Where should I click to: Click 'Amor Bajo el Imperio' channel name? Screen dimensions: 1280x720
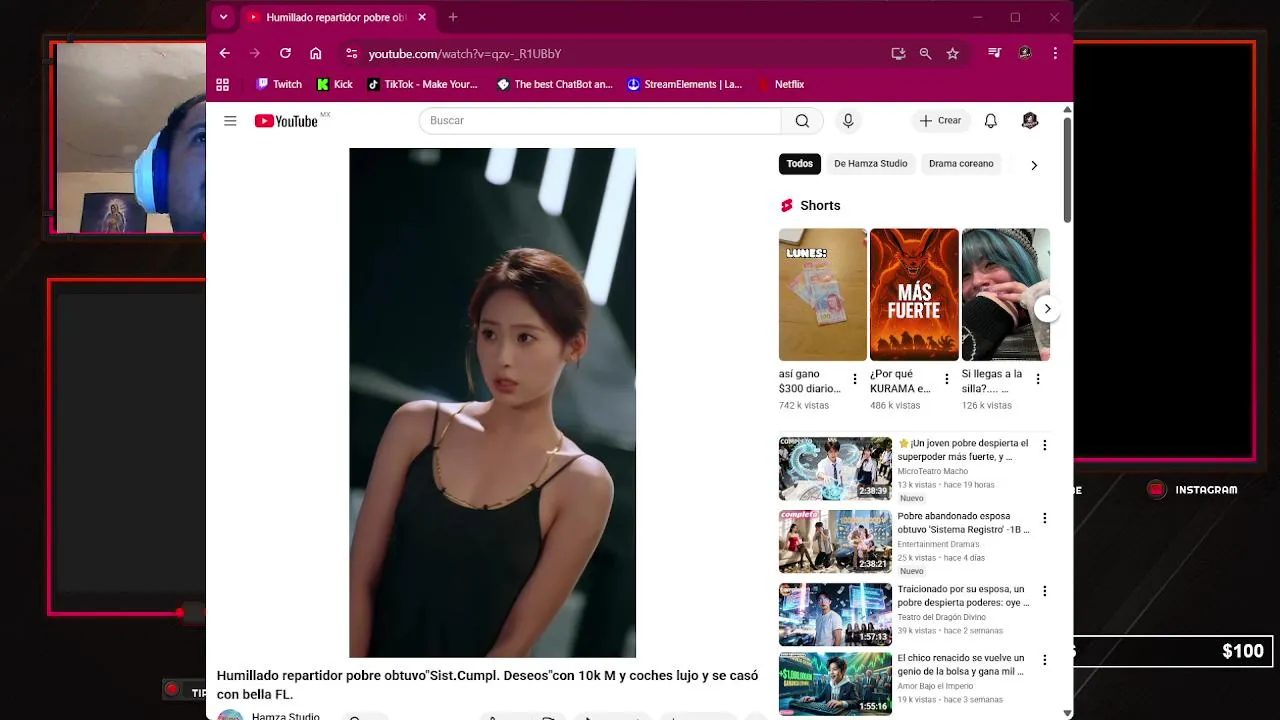(x=935, y=686)
